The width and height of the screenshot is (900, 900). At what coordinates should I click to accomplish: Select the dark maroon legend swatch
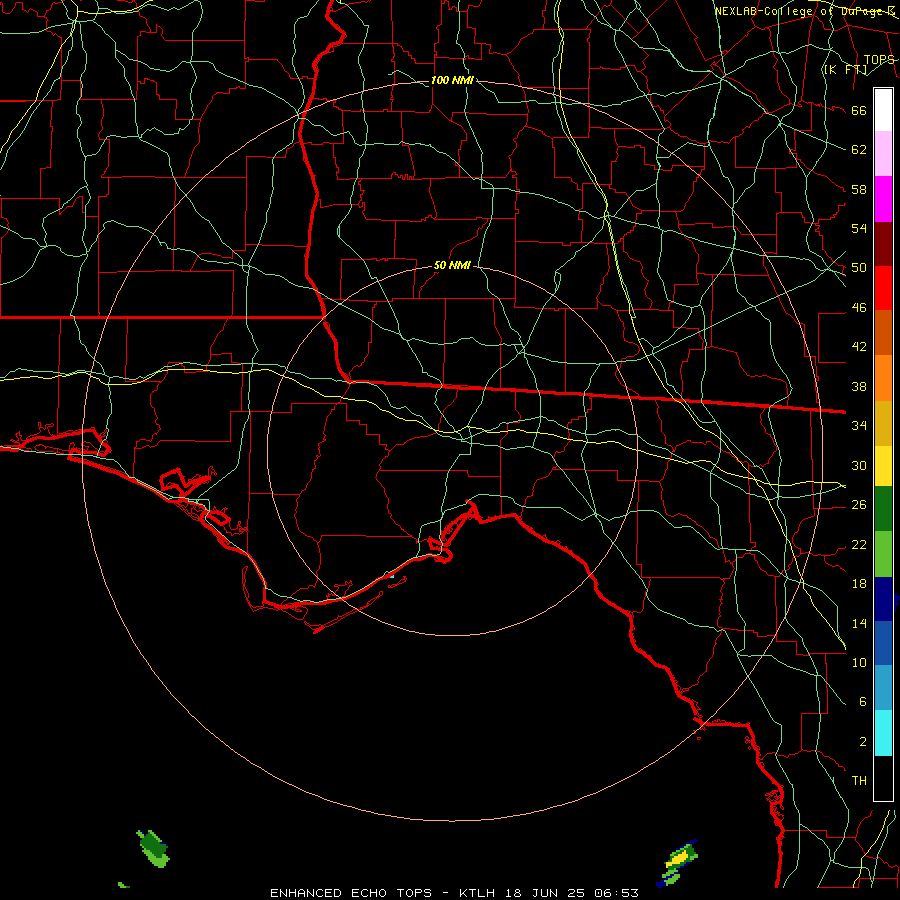883,245
